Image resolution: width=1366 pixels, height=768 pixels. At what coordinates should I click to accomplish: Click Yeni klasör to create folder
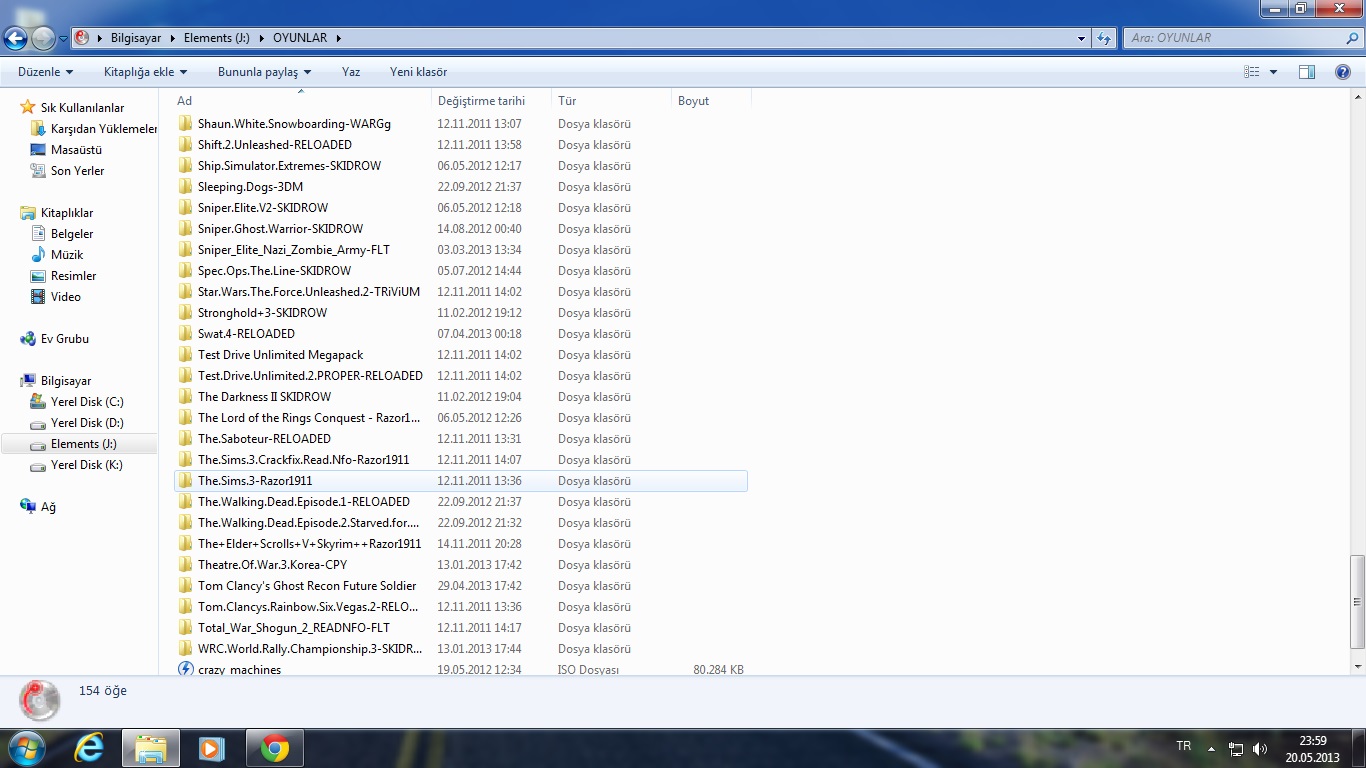point(418,72)
